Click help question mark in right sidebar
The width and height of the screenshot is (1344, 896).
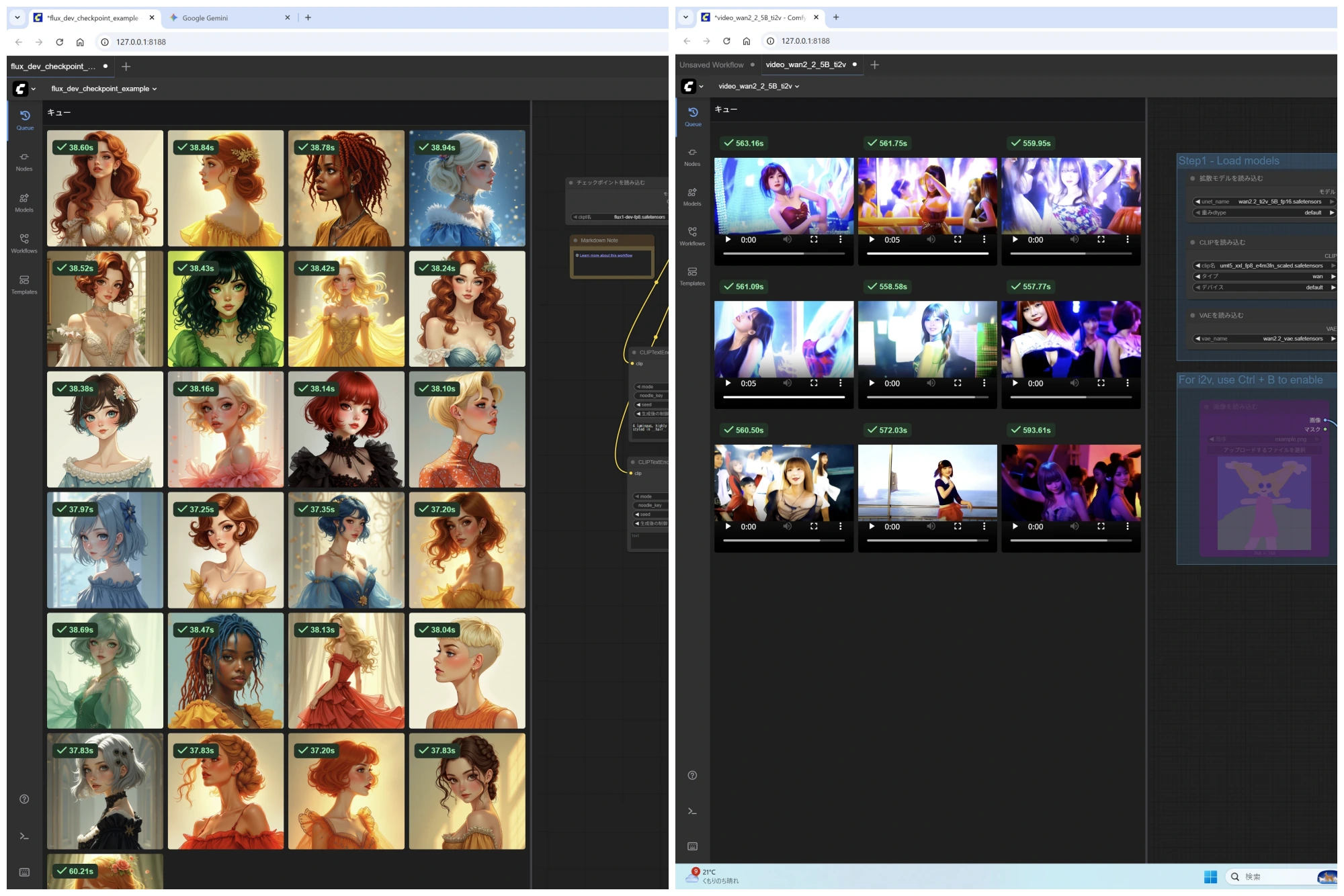tap(692, 775)
